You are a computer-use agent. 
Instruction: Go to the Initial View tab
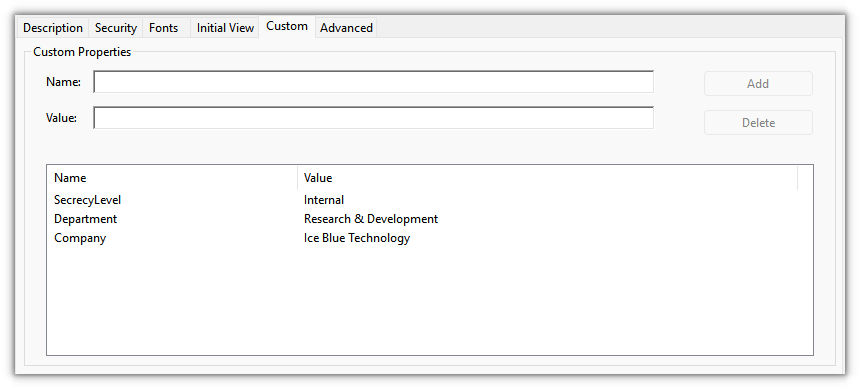(x=225, y=28)
